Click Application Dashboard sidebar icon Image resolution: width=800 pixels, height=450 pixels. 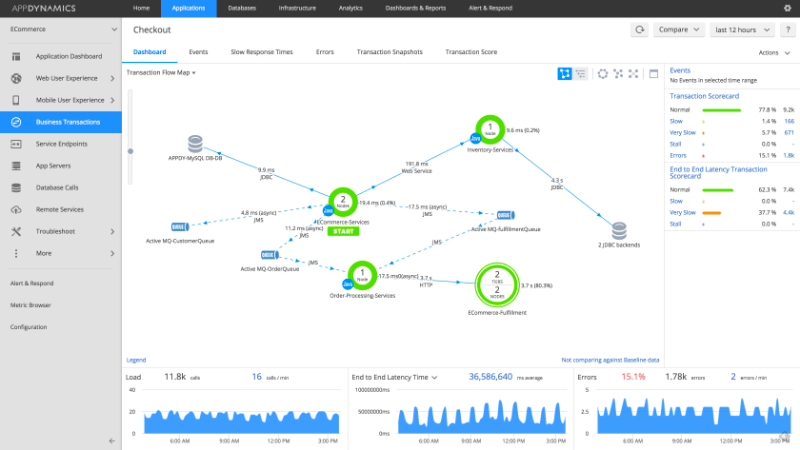point(16,56)
